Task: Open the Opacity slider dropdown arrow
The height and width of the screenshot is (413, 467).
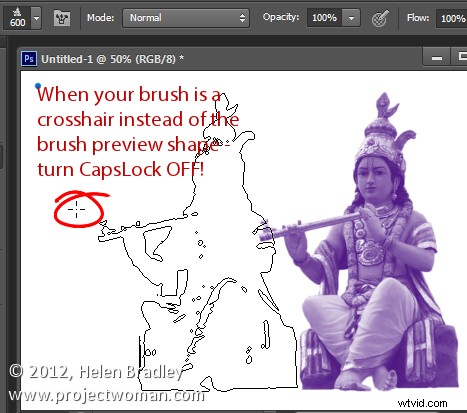Action: [x=351, y=18]
